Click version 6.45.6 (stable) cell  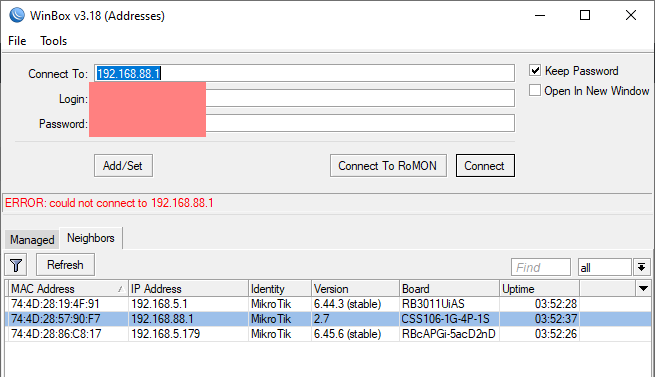348,334
